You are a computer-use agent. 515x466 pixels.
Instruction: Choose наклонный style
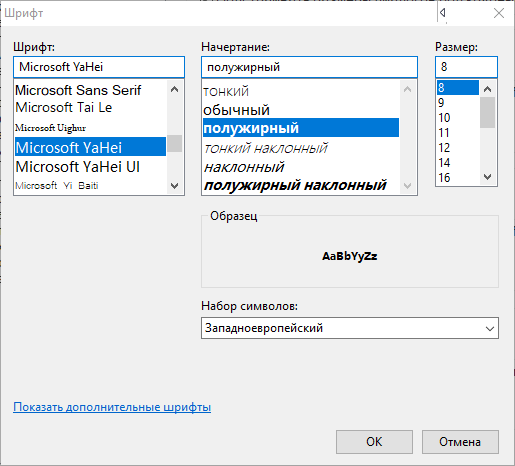pyautogui.click(x=301, y=167)
